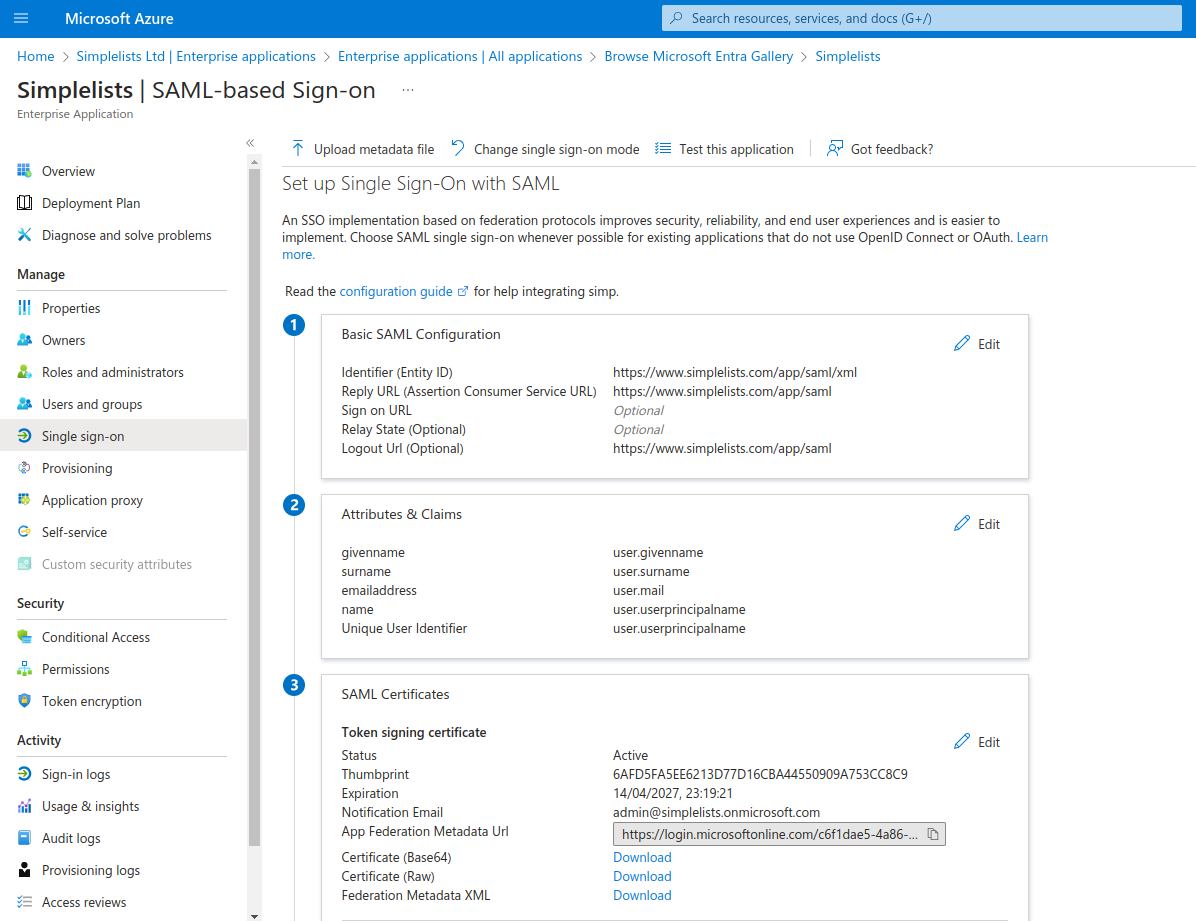The image size is (1196, 921).
Task: Click the Properties bars icon
Action: [x=24, y=308]
